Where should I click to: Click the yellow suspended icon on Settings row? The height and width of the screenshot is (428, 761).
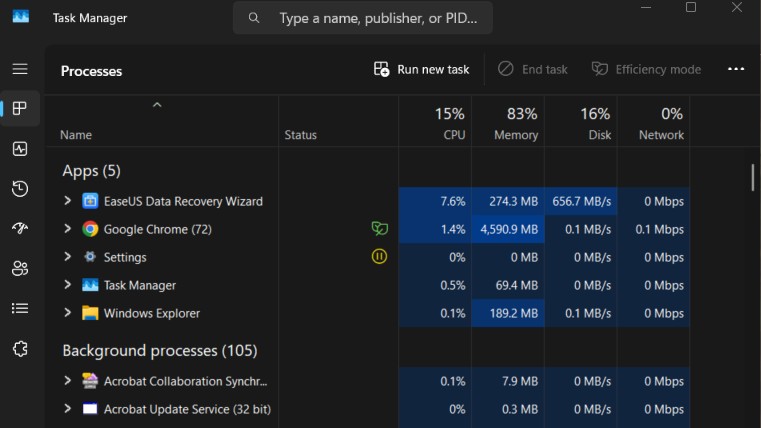pyautogui.click(x=380, y=257)
